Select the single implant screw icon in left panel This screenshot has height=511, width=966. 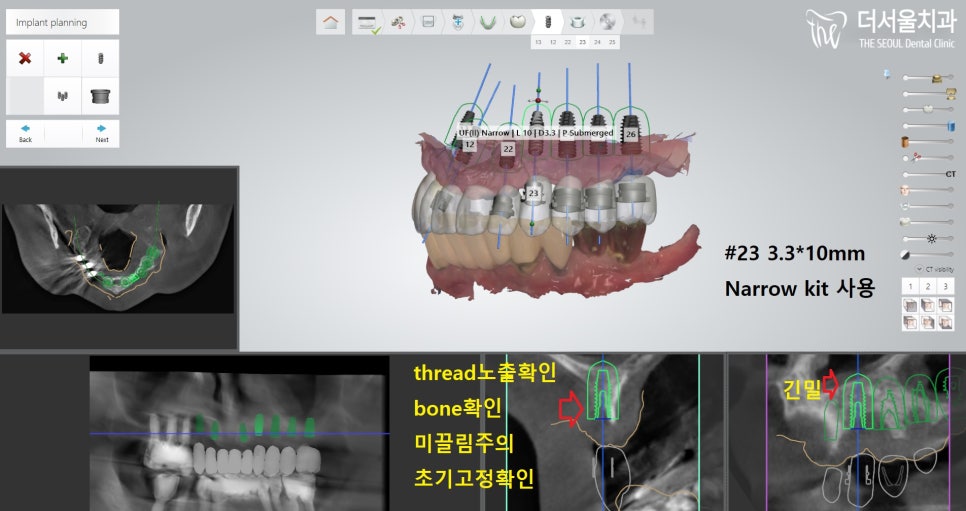(x=100, y=59)
